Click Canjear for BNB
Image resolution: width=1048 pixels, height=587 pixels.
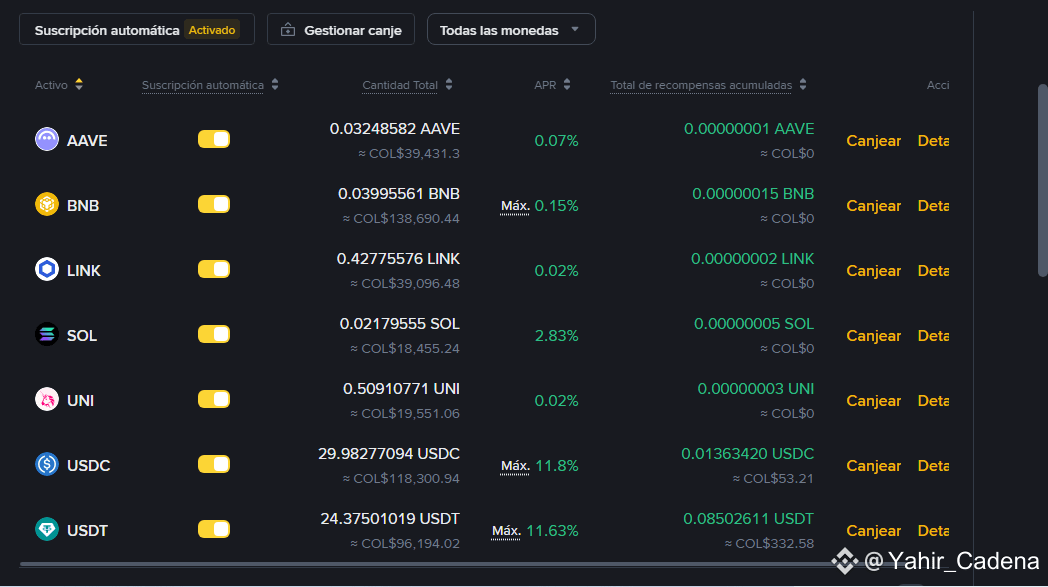click(x=874, y=205)
